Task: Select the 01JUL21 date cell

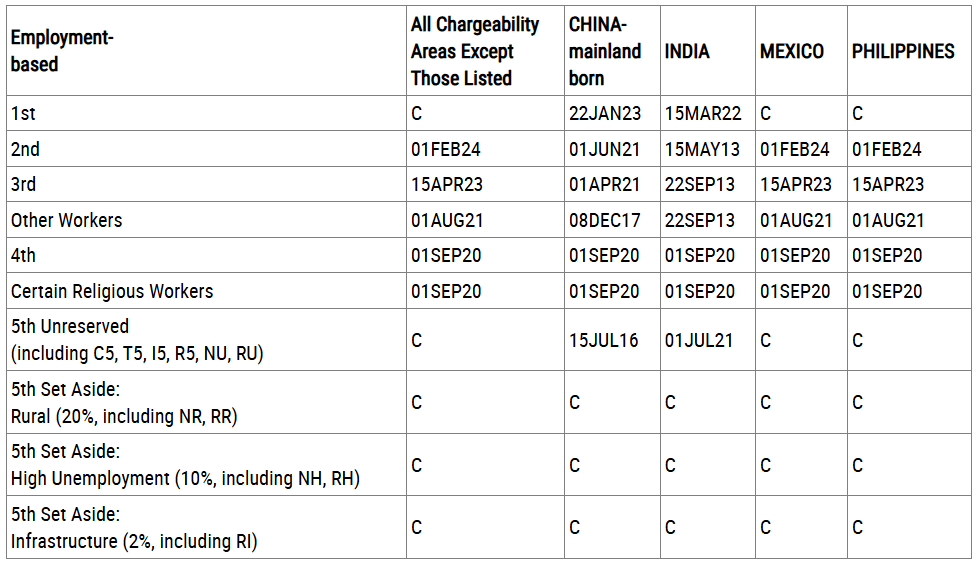Action: (x=699, y=341)
